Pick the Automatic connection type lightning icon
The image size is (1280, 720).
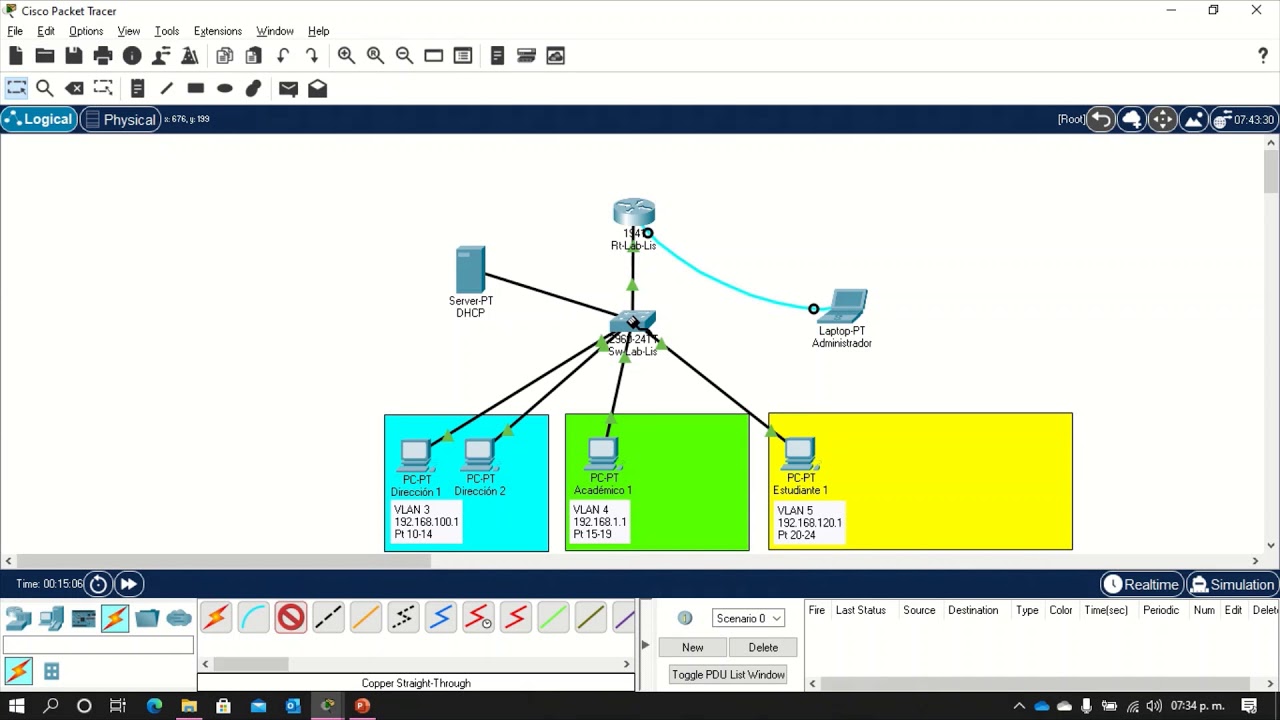[x=215, y=618]
